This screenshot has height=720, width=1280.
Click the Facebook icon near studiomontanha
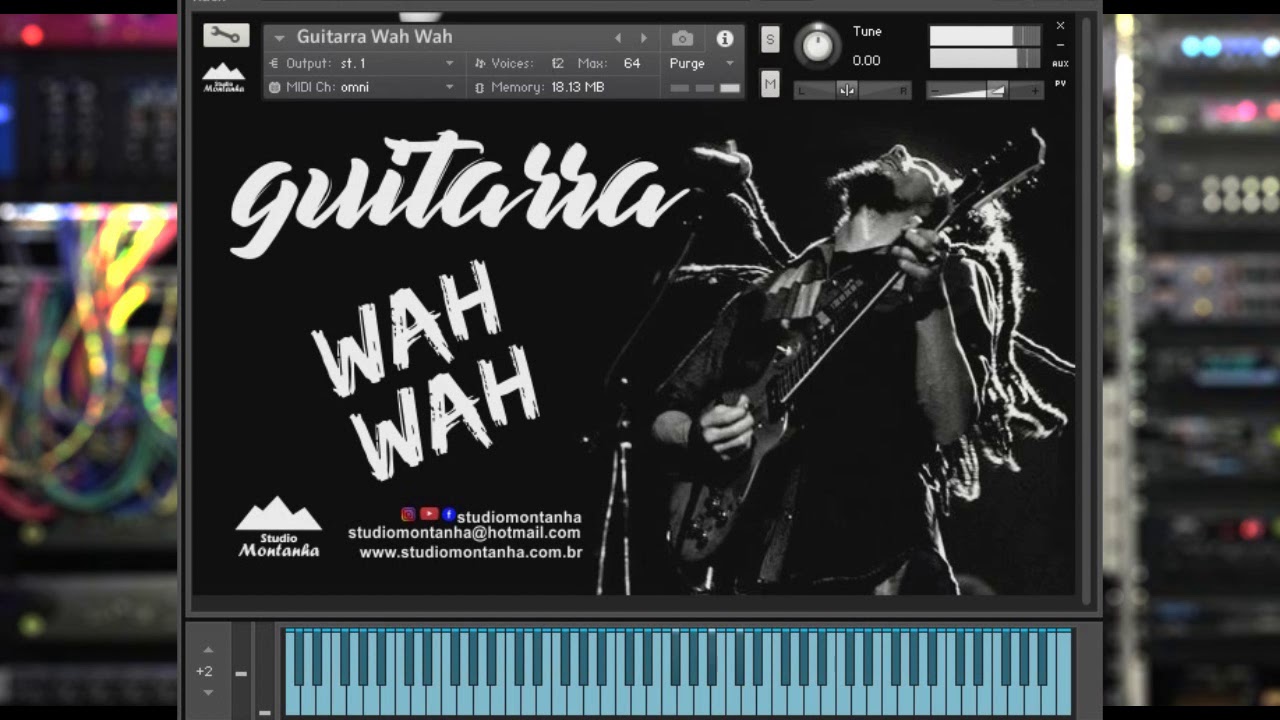tap(448, 514)
